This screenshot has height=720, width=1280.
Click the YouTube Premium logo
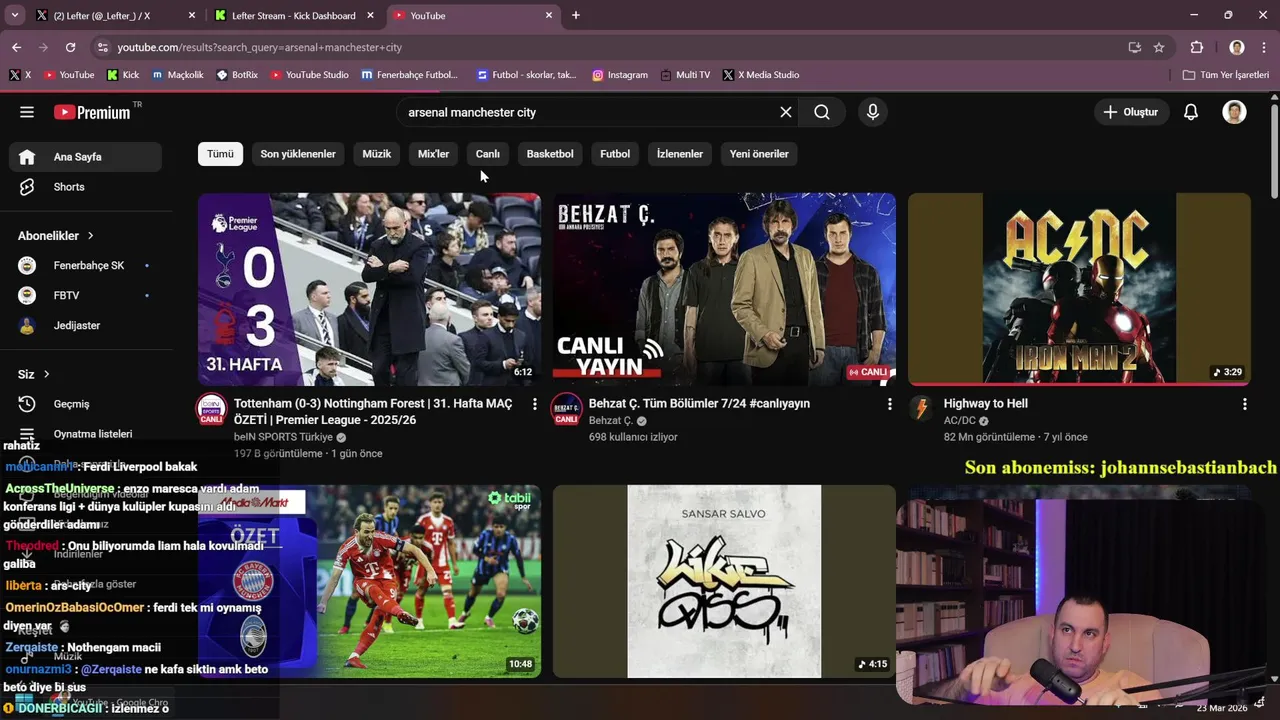point(92,112)
